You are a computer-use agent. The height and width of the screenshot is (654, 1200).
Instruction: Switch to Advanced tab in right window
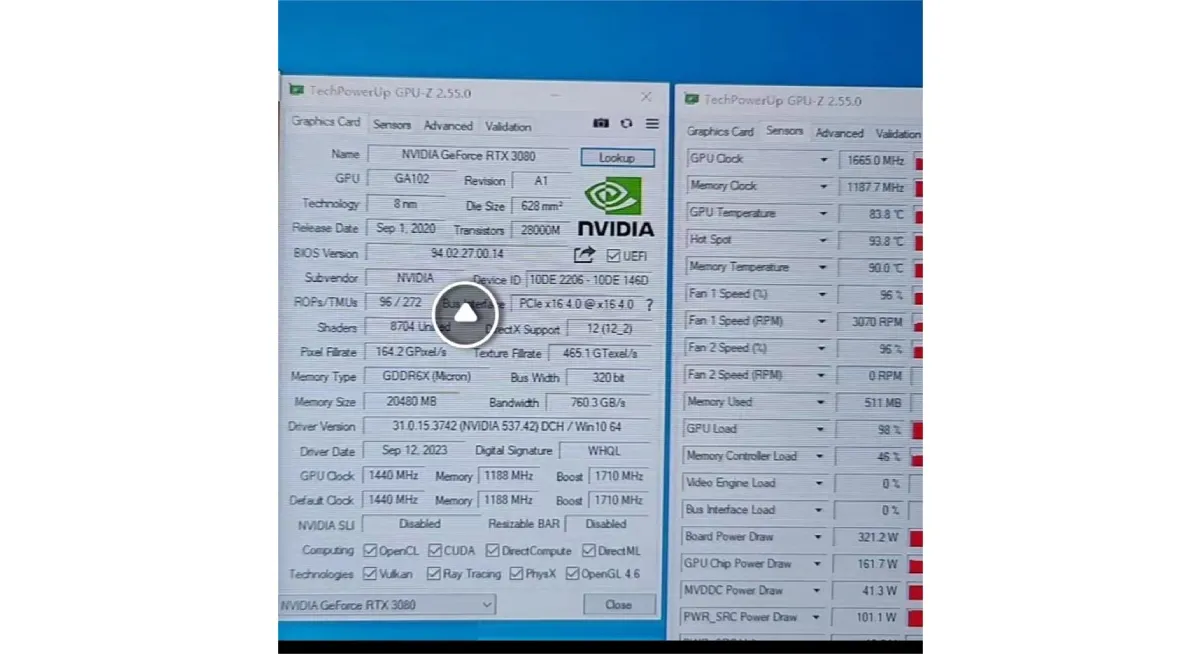(x=839, y=133)
